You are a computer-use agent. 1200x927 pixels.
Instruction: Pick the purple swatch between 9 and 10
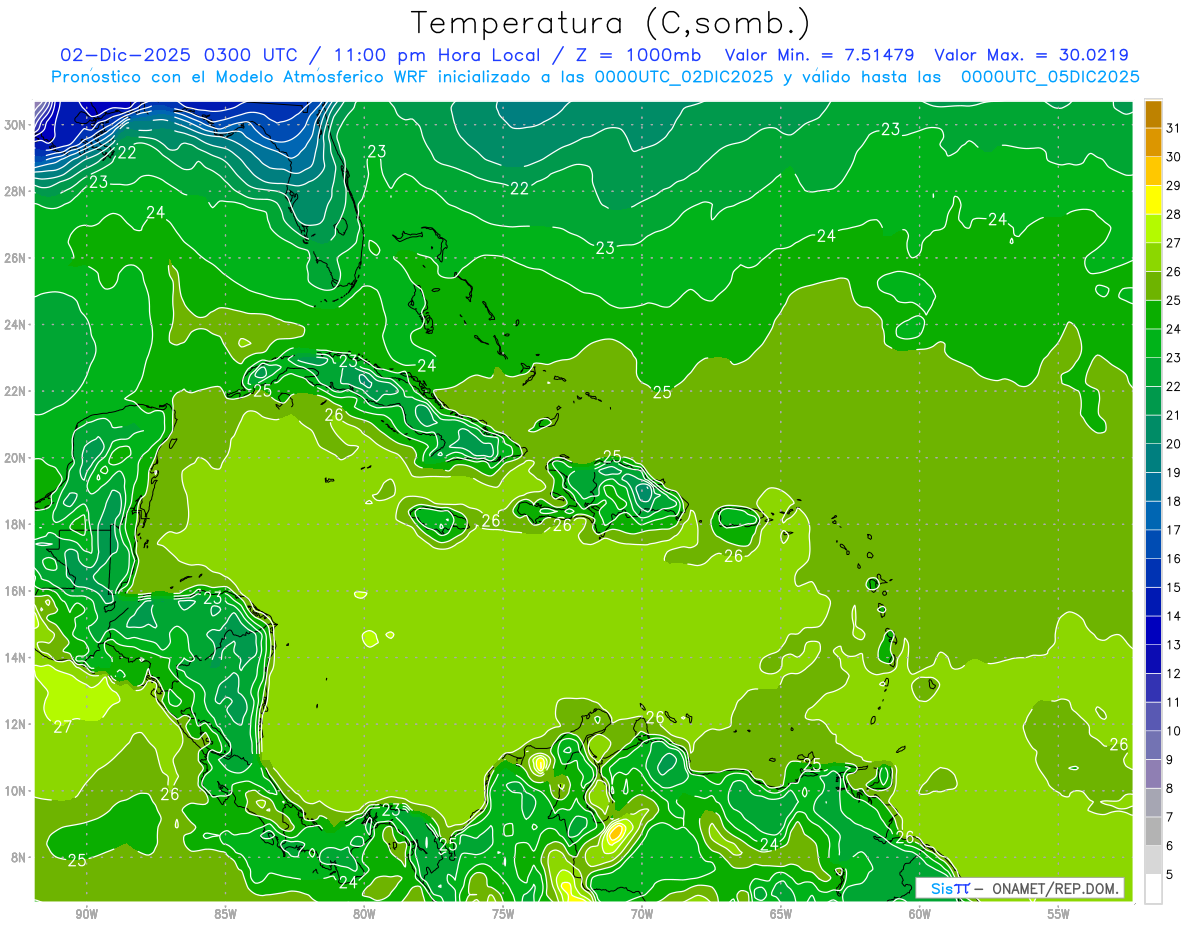tap(1153, 746)
